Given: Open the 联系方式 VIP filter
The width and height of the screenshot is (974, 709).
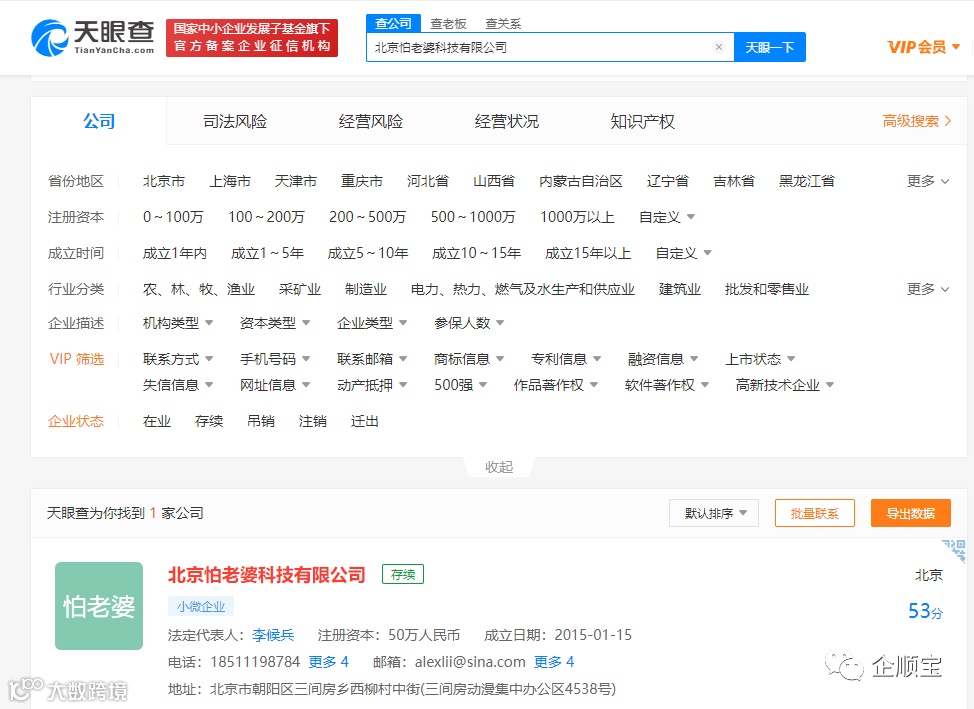Looking at the screenshot, I should click(x=178, y=359).
